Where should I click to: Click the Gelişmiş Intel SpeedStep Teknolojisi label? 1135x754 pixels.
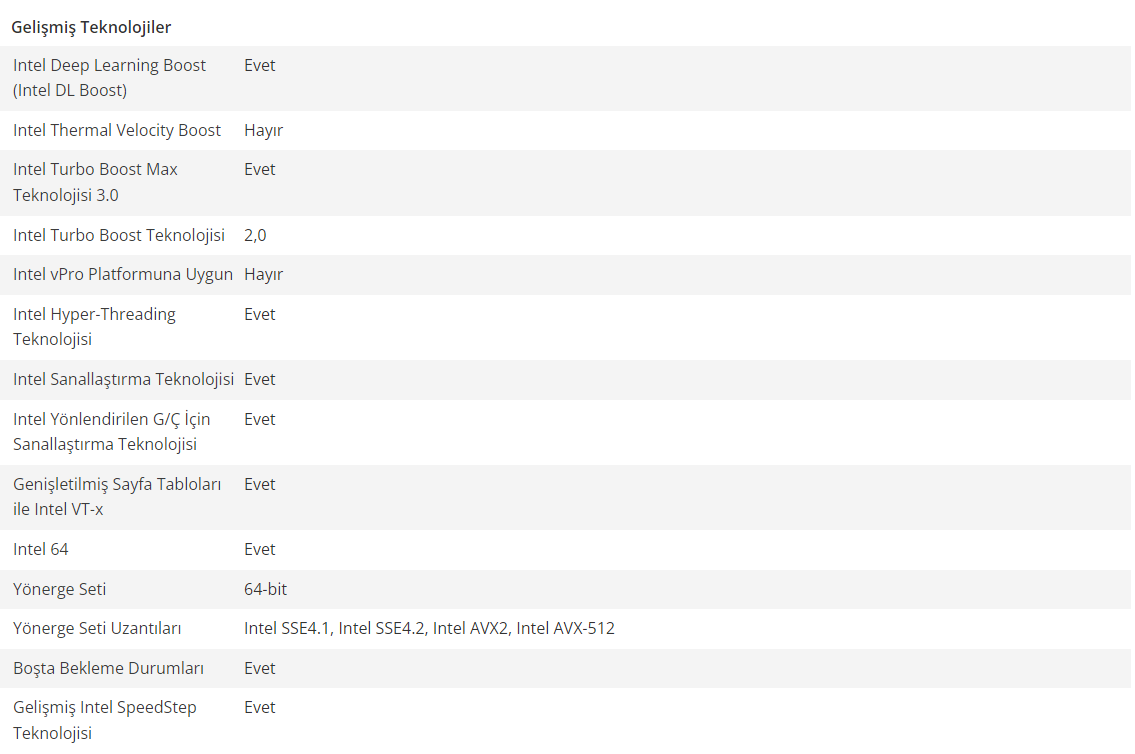[105, 720]
